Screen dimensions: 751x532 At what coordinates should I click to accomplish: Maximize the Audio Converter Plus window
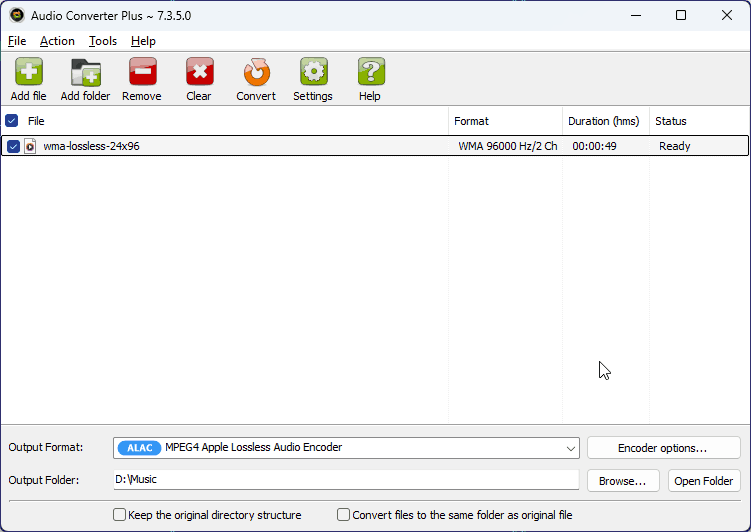click(x=681, y=15)
